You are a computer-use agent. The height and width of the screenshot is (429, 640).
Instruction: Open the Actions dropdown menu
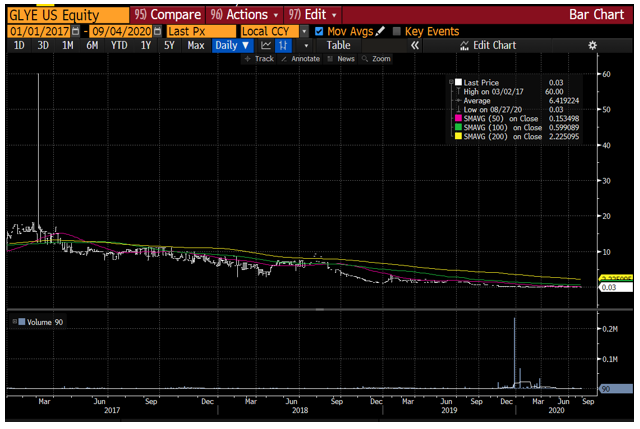pyautogui.click(x=243, y=15)
